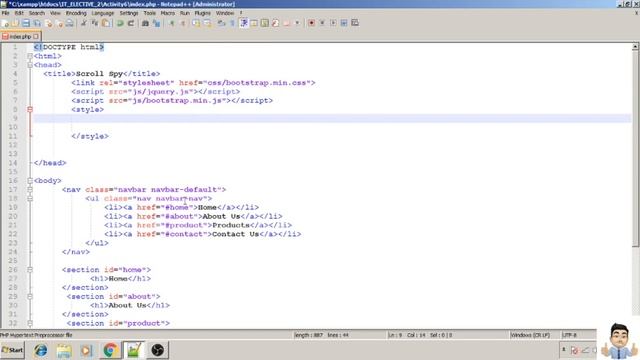Open the Macro menu
Screen dimensions: 640x360
168,13
